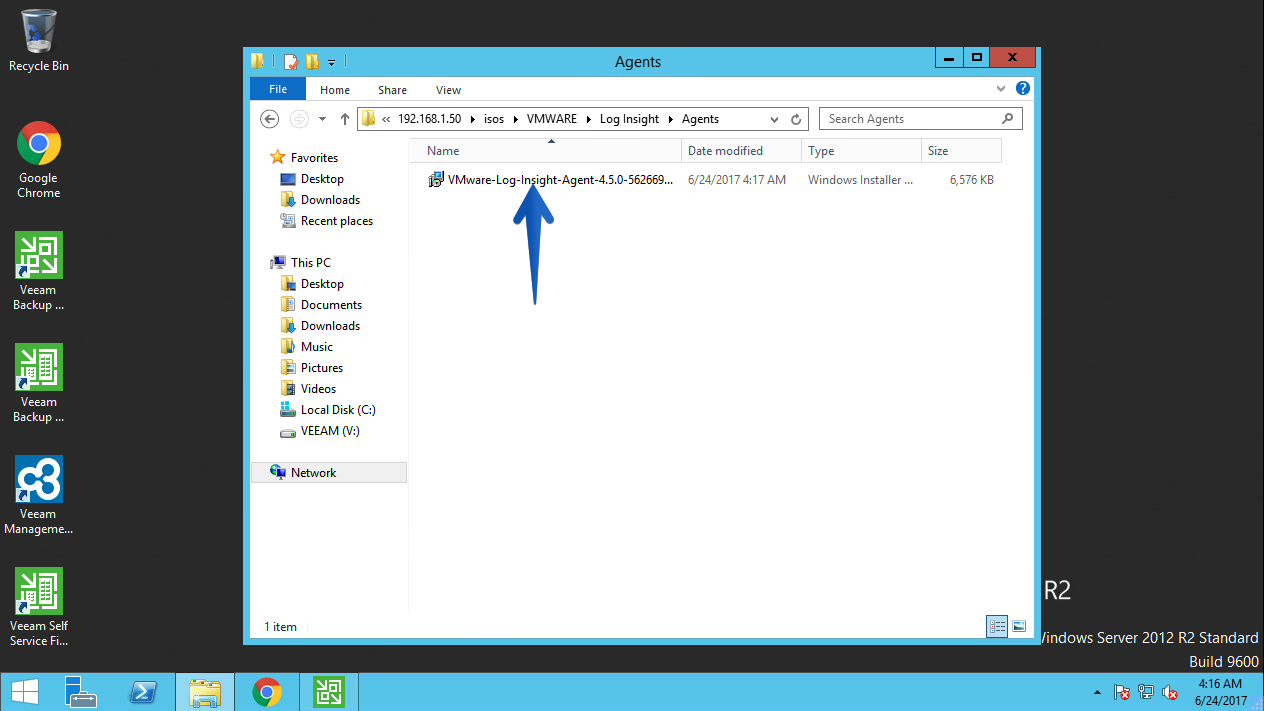Click the network tray icon

point(1146,692)
